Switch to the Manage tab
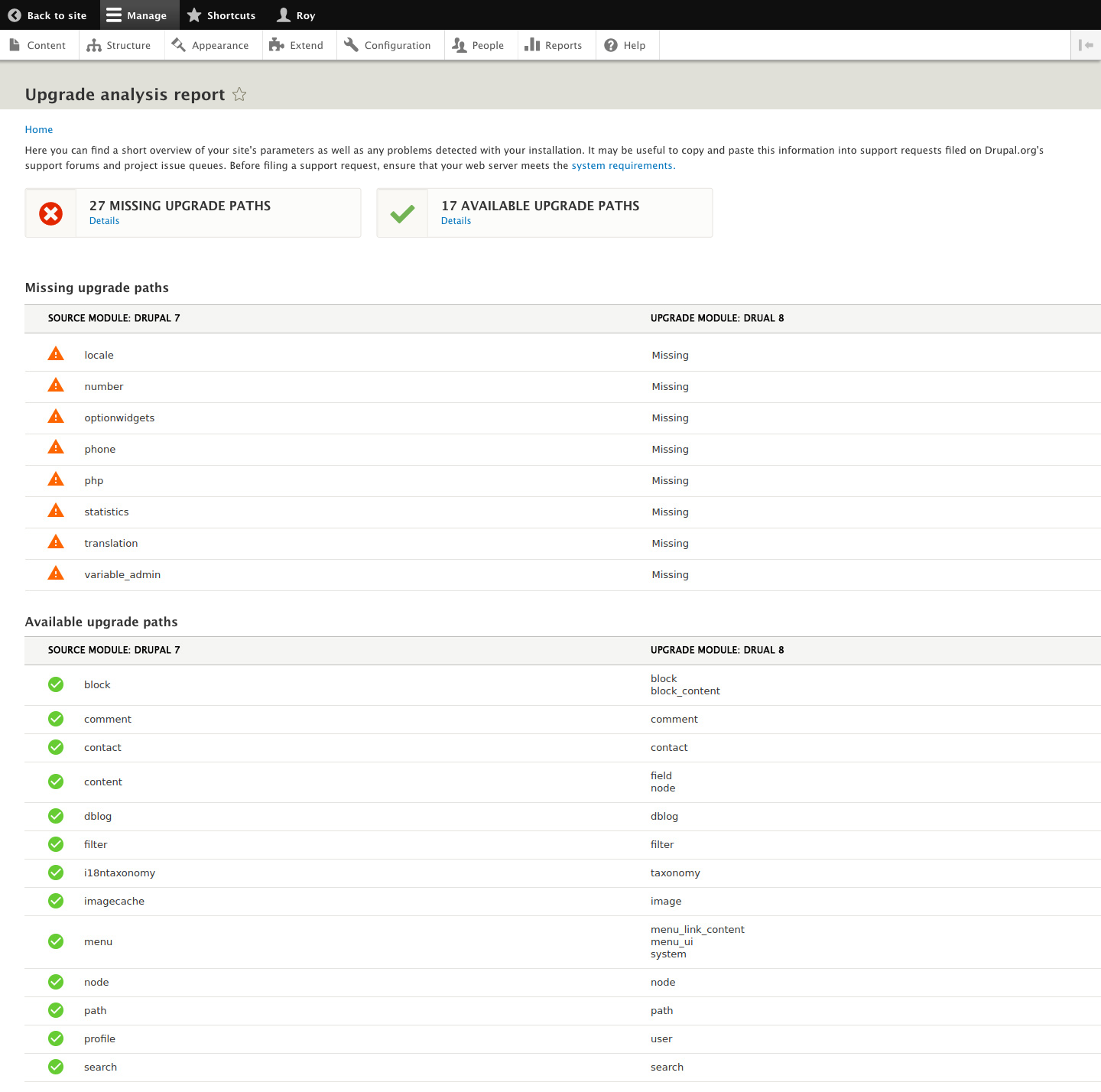 [x=138, y=15]
